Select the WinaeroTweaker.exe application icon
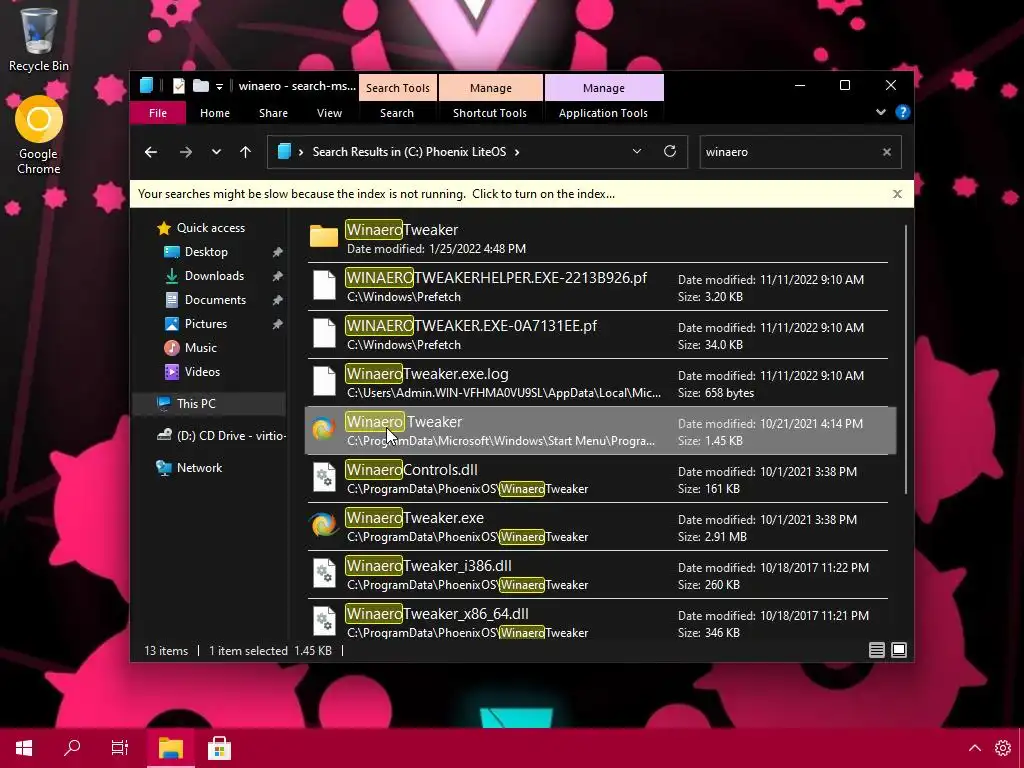 tap(323, 524)
